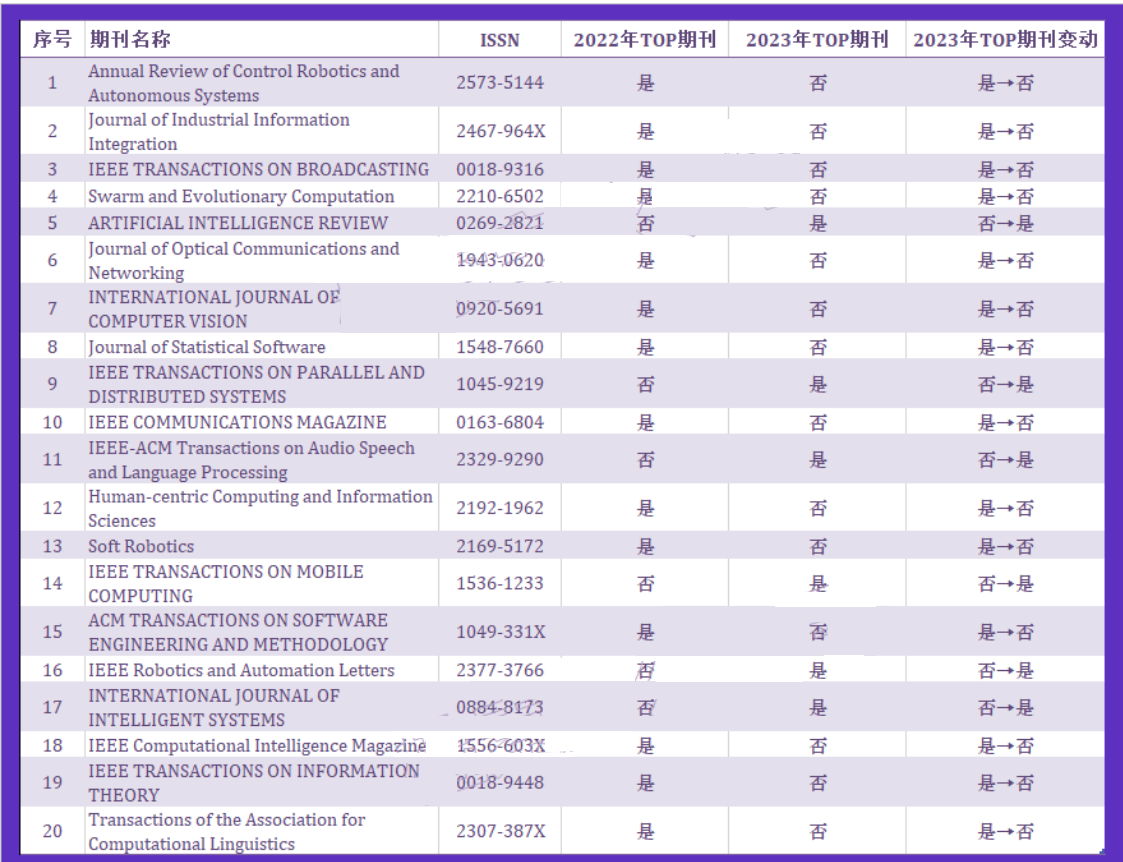This screenshot has height=862, width=1123.
Task: Select Journal of Industrial Information Integration
Action: [219, 132]
